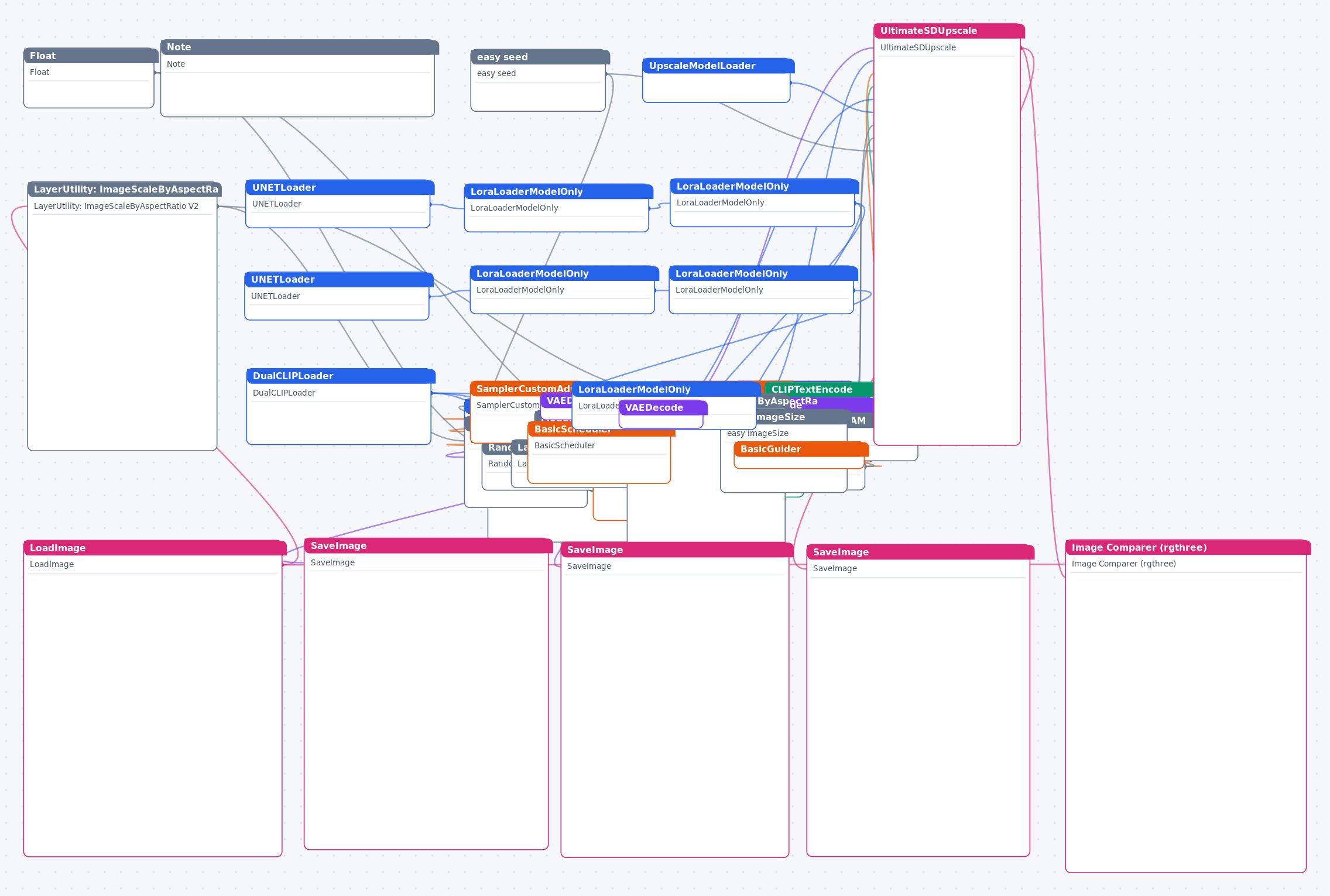Select the SamplerCustomAdv node header
The height and width of the screenshot is (896, 1330).
click(521, 389)
